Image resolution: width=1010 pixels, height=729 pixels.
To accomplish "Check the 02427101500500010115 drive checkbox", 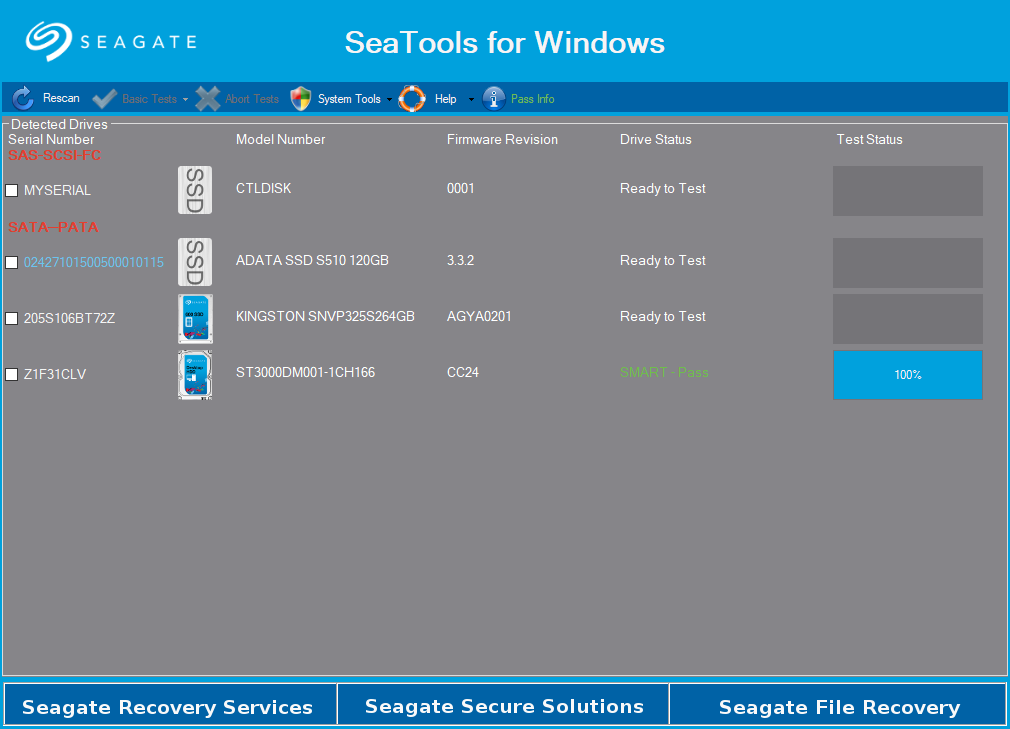I will point(12,263).
